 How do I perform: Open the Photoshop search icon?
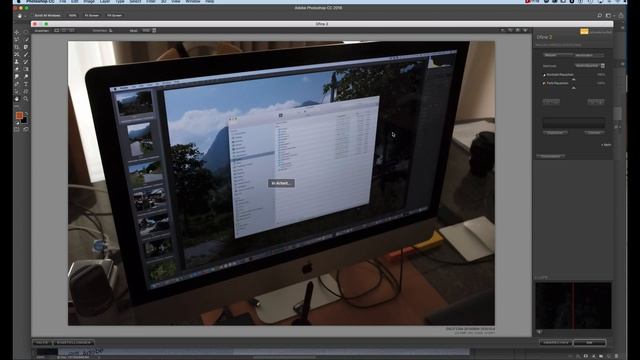[x=600, y=16]
